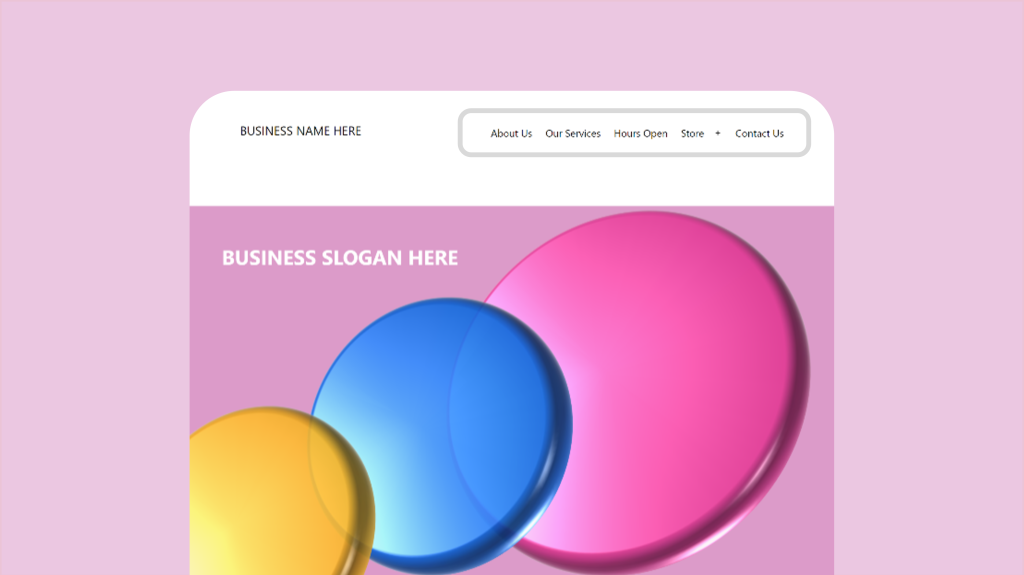This screenshot has width=1024, height=575.
Task: Go to the Our Services page
Action: 573,133
